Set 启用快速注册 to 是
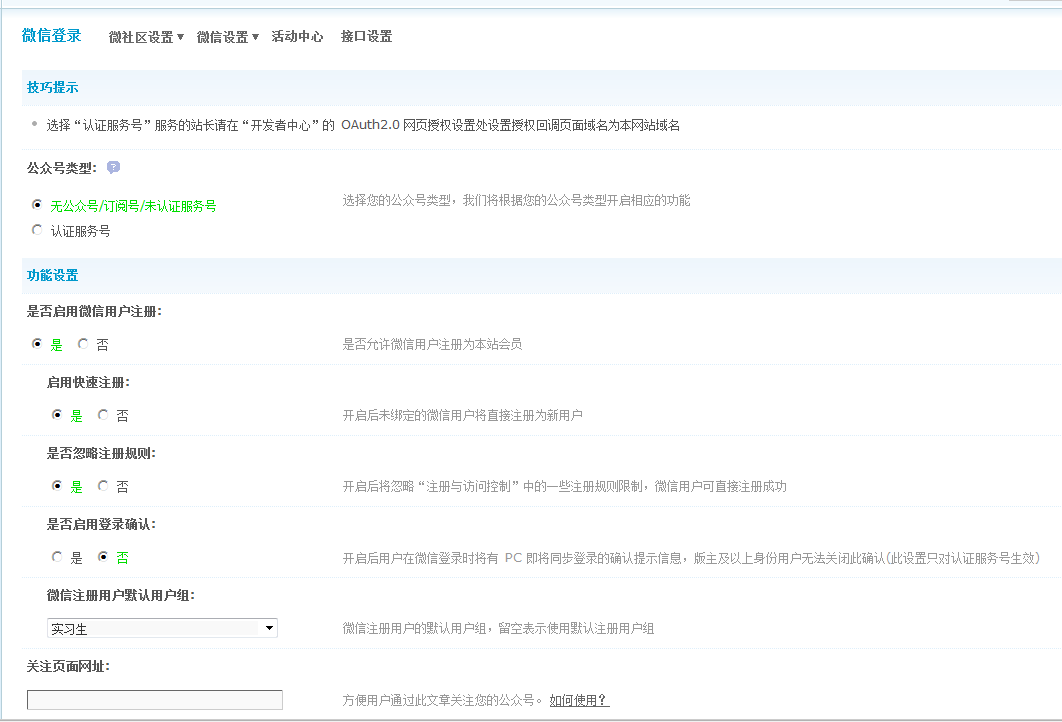1062x722 pixels. point(57,415)
